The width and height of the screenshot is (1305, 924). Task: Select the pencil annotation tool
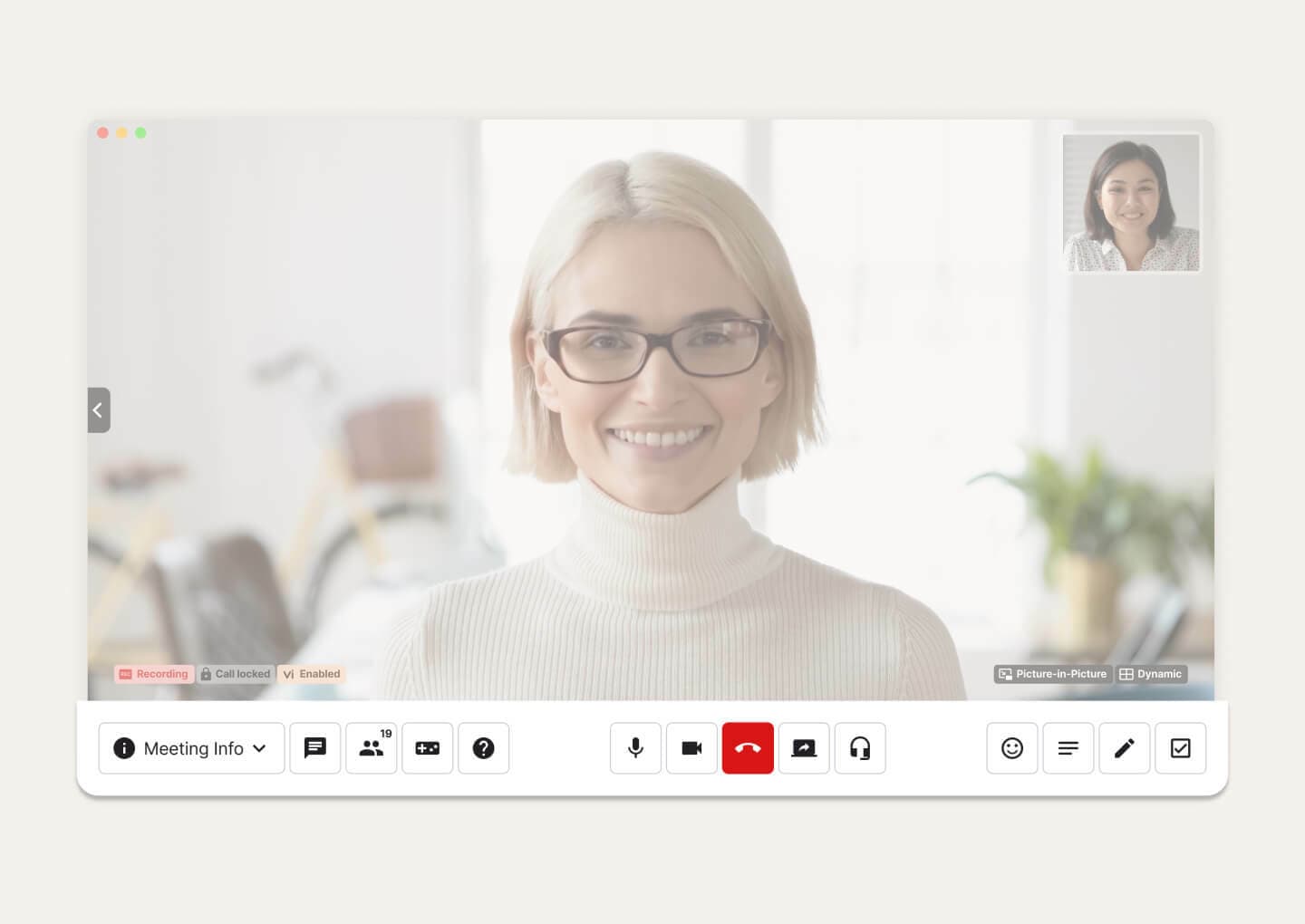(1125, 748)
